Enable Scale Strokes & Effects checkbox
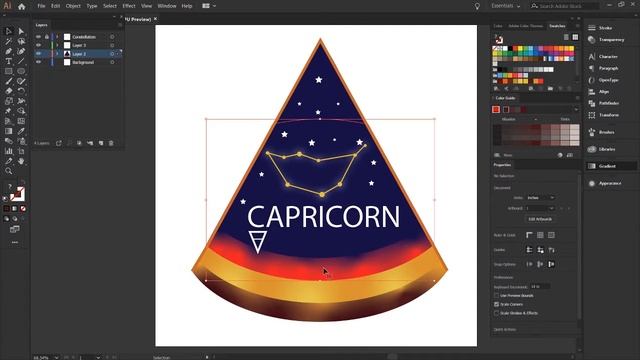The height and width of the screenshot is (360, 640). (496, 313)
